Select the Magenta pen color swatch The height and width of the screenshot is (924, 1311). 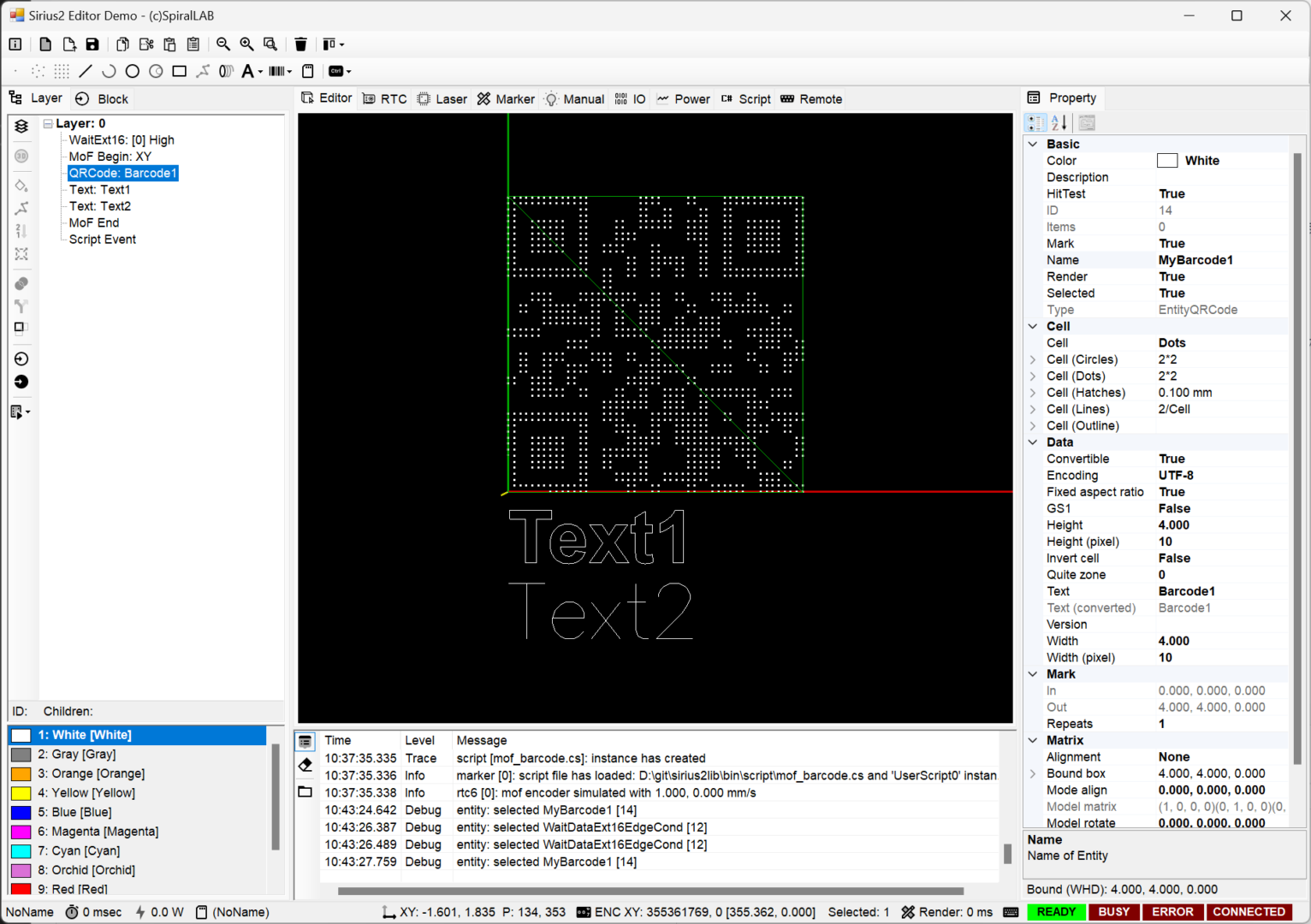[x=21, y=832]
